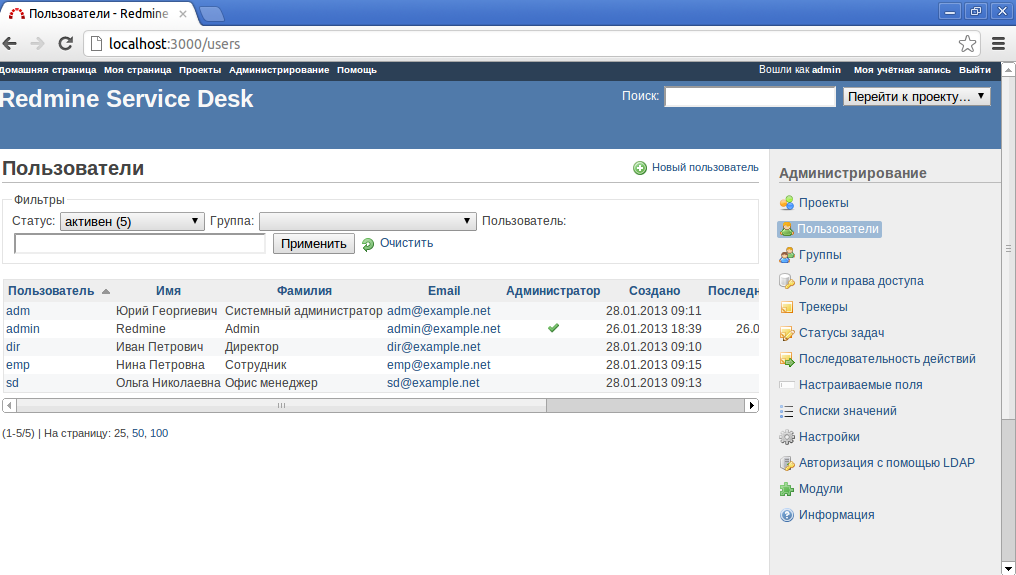Open the Моя учётная запись link

902,70
